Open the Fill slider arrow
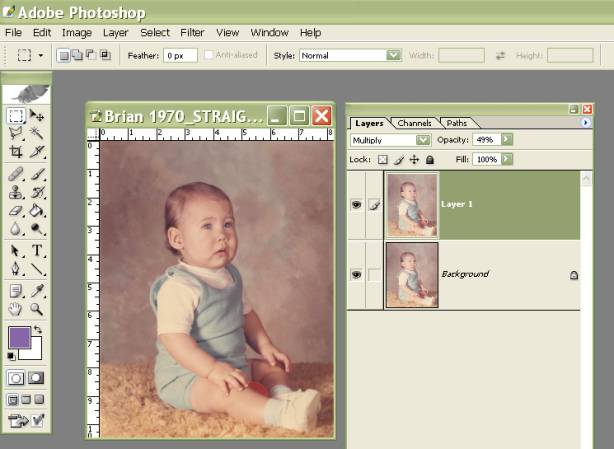 pyautogui.click(x=507, y=159)
